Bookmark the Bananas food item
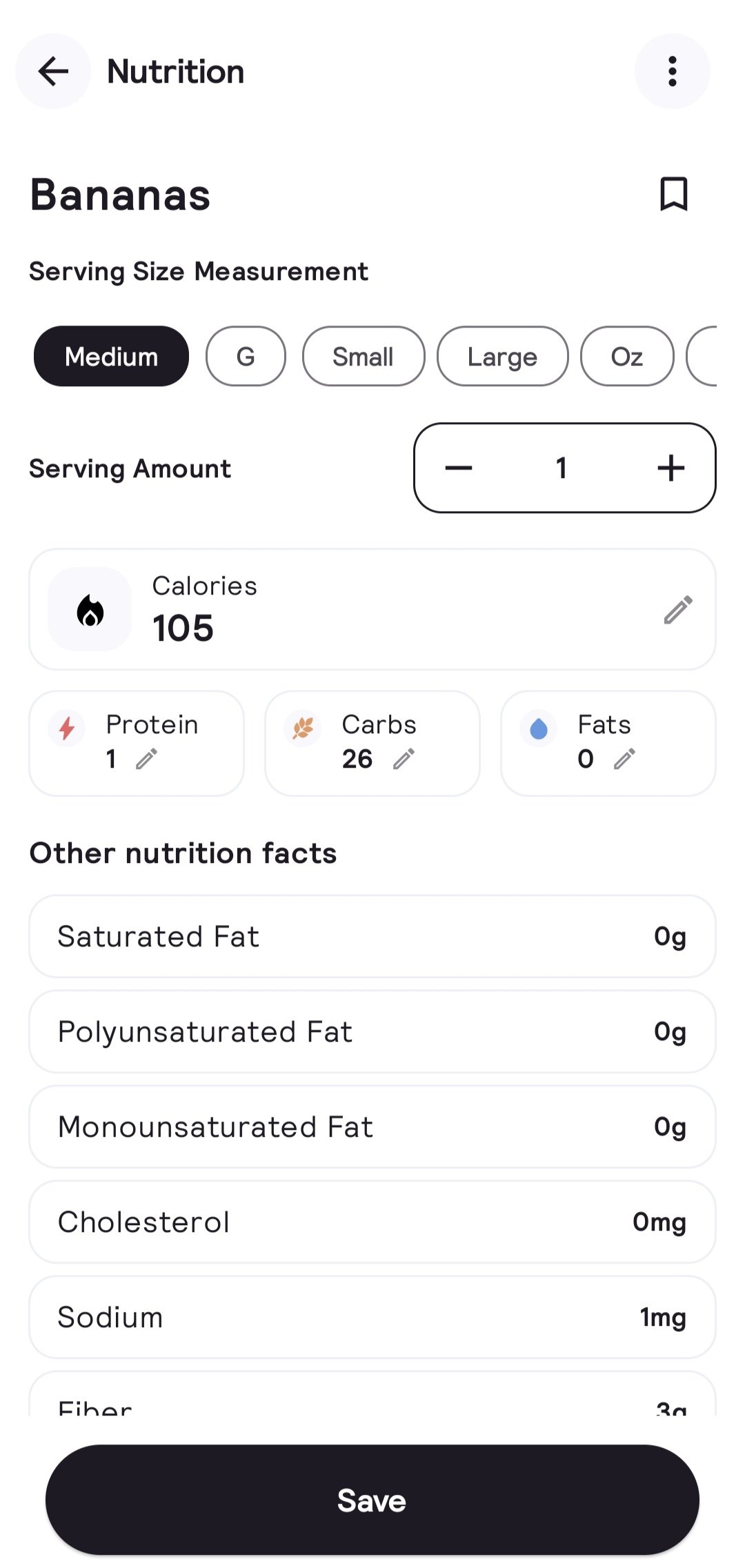Screen dimensions: 745x1568 (x=673, y=194)
